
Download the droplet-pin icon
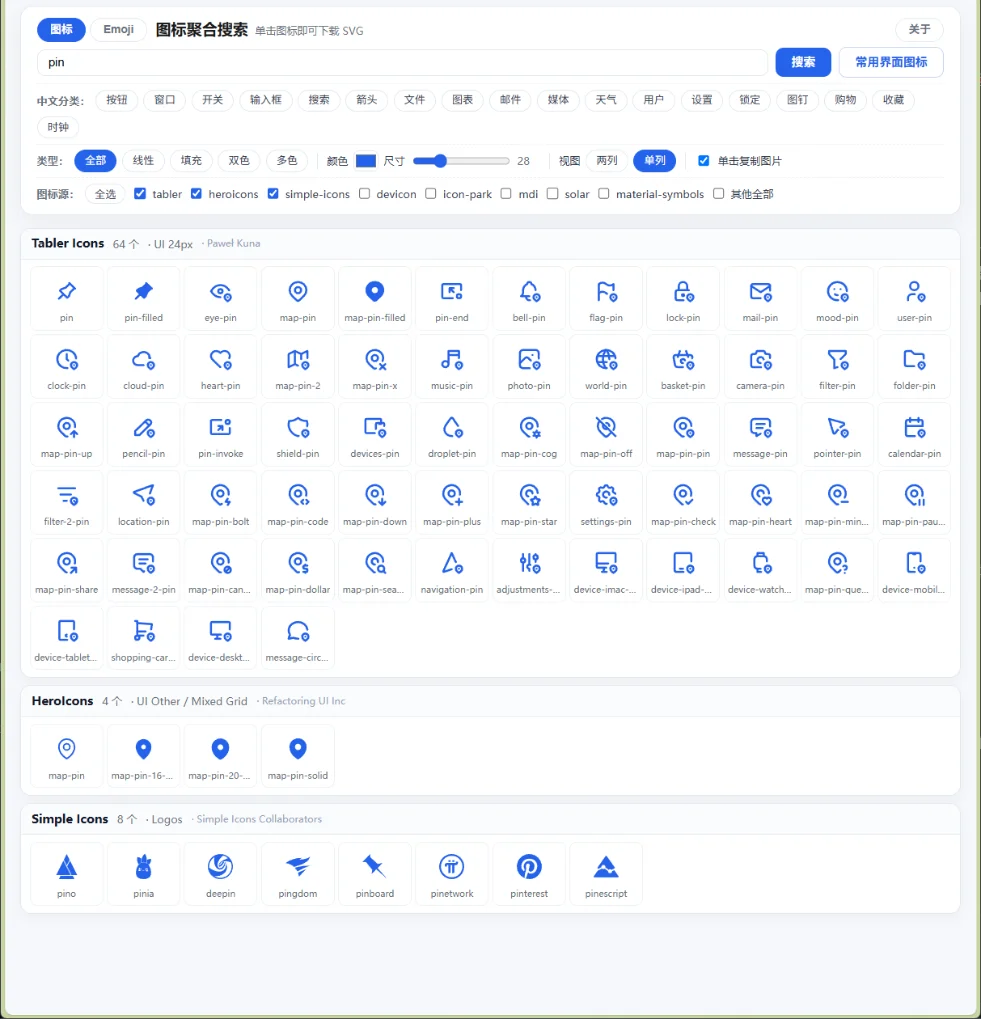tap(452, 434)
